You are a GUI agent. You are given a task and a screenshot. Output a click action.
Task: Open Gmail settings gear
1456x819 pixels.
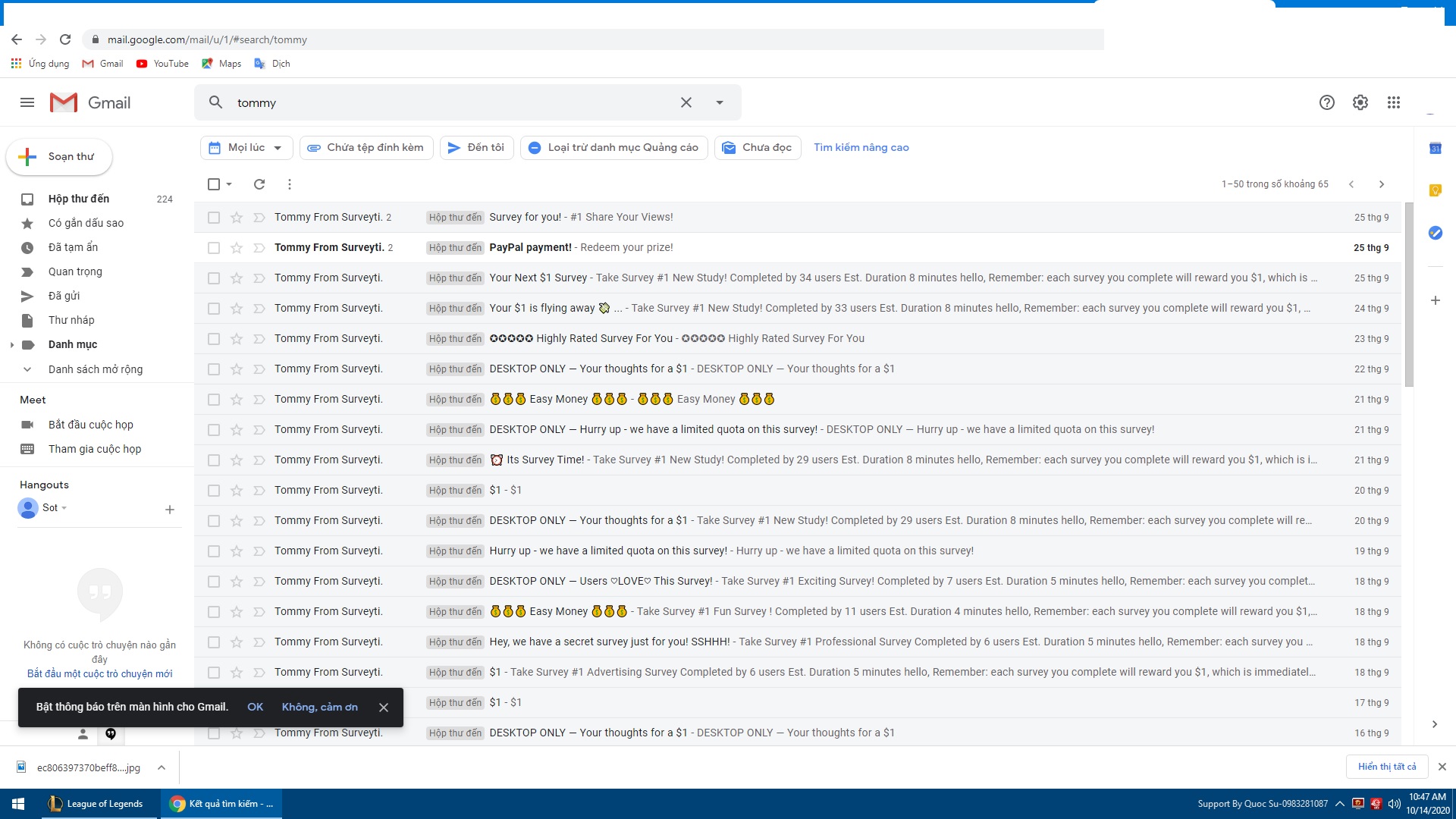click(1360, 102)
